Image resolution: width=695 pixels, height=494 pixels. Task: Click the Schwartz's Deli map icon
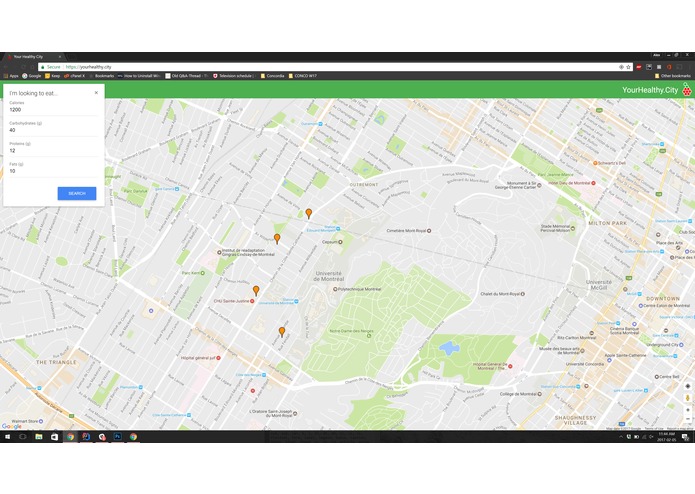(x=595, y=163)
